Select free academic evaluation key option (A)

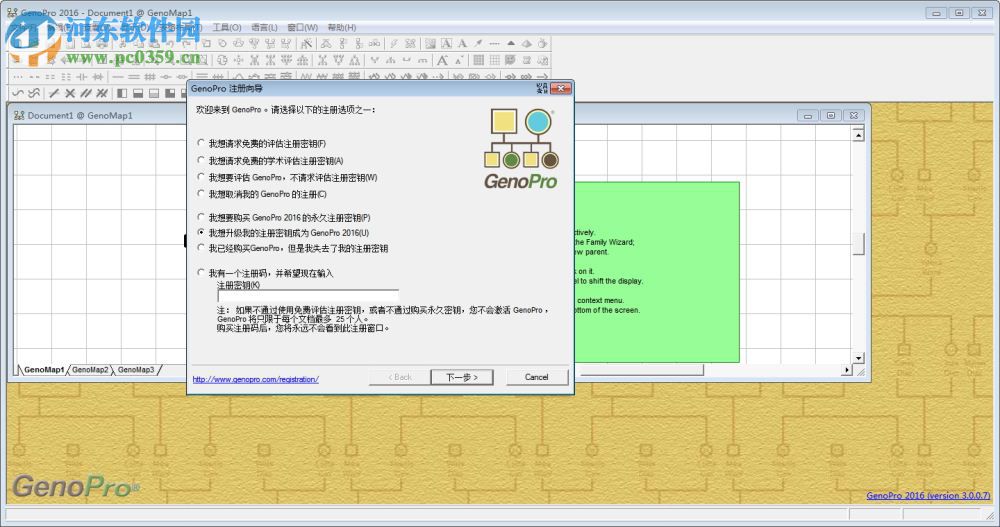[x=201, y=161]
